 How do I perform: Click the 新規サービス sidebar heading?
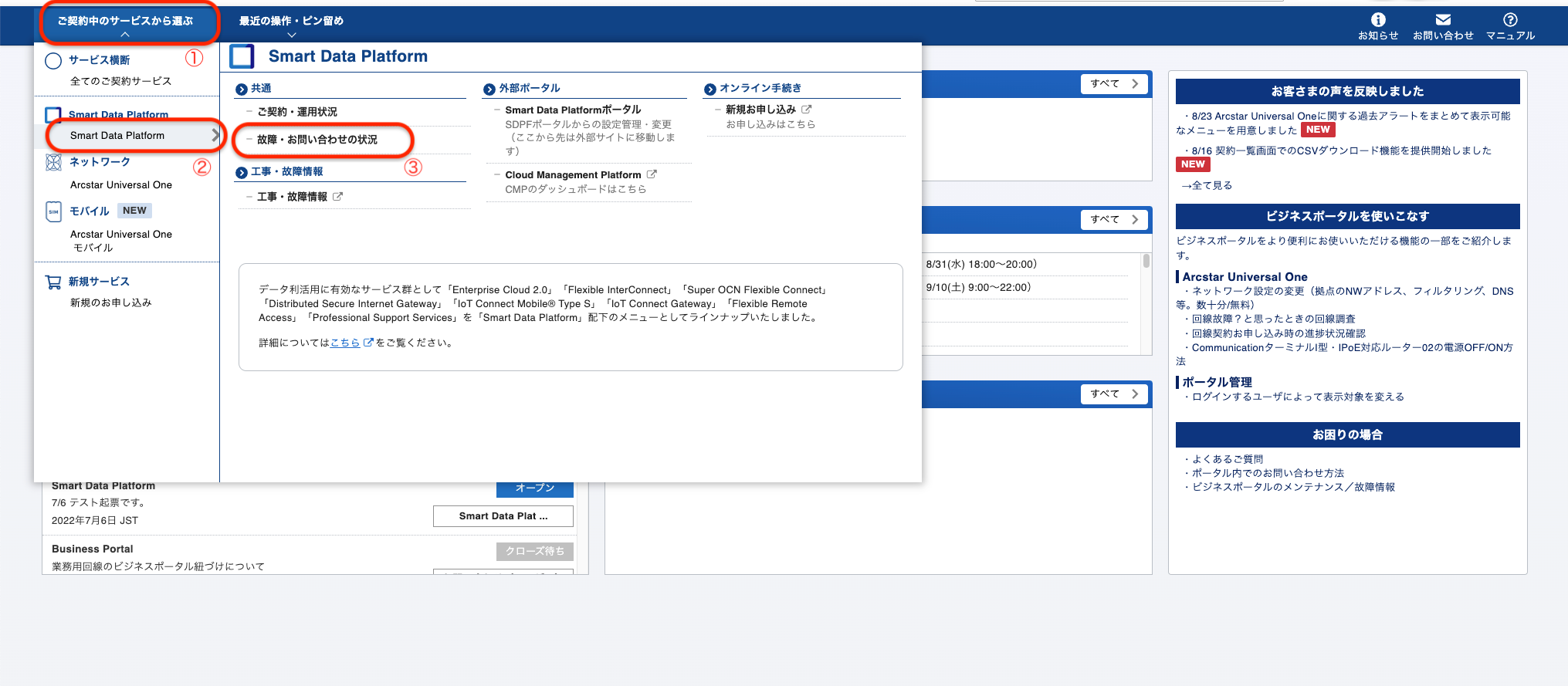tap(99, 282)
